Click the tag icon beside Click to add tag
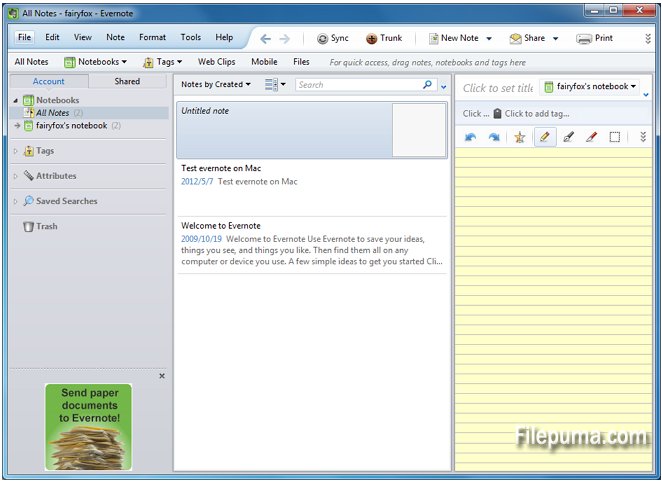Image resolution: width=662 pixels, height=481 pixels. point(497,113)
